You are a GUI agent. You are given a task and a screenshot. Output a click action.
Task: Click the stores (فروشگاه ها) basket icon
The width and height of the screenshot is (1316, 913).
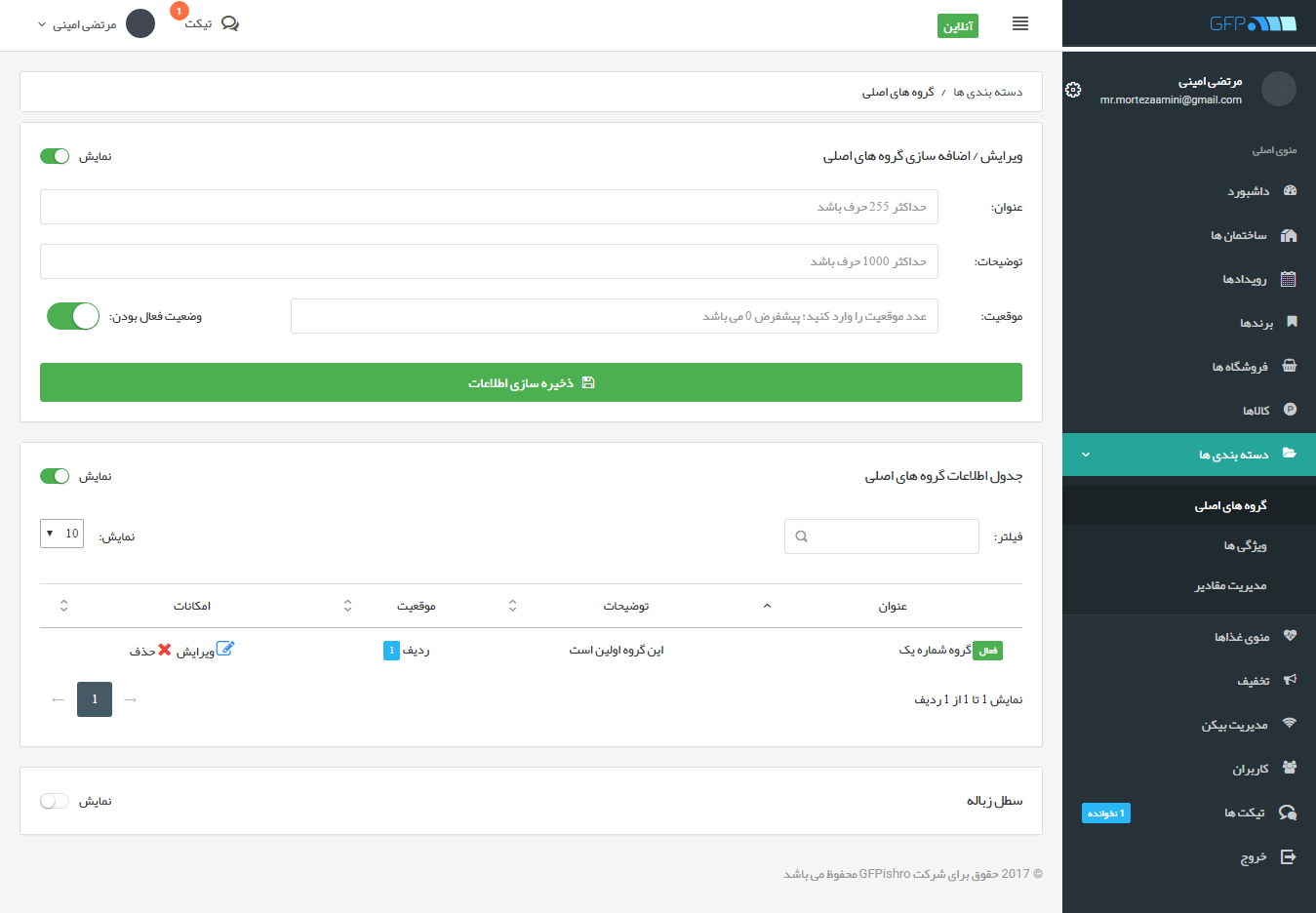tap(1290, 366)
